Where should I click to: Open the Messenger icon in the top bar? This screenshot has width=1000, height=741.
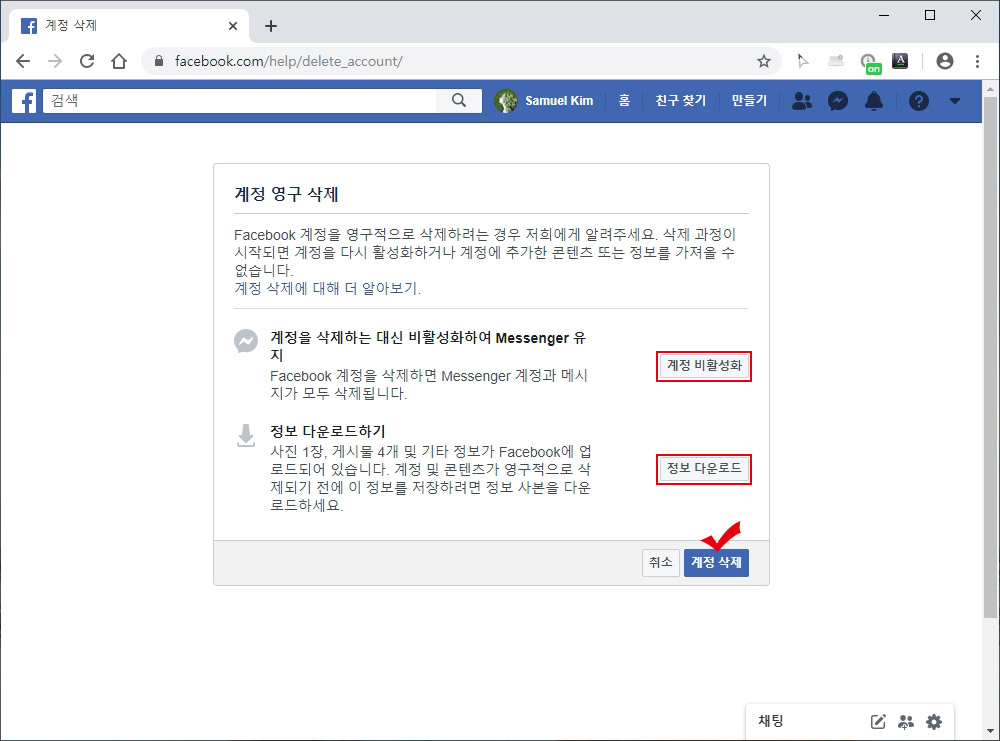point(837,101)
